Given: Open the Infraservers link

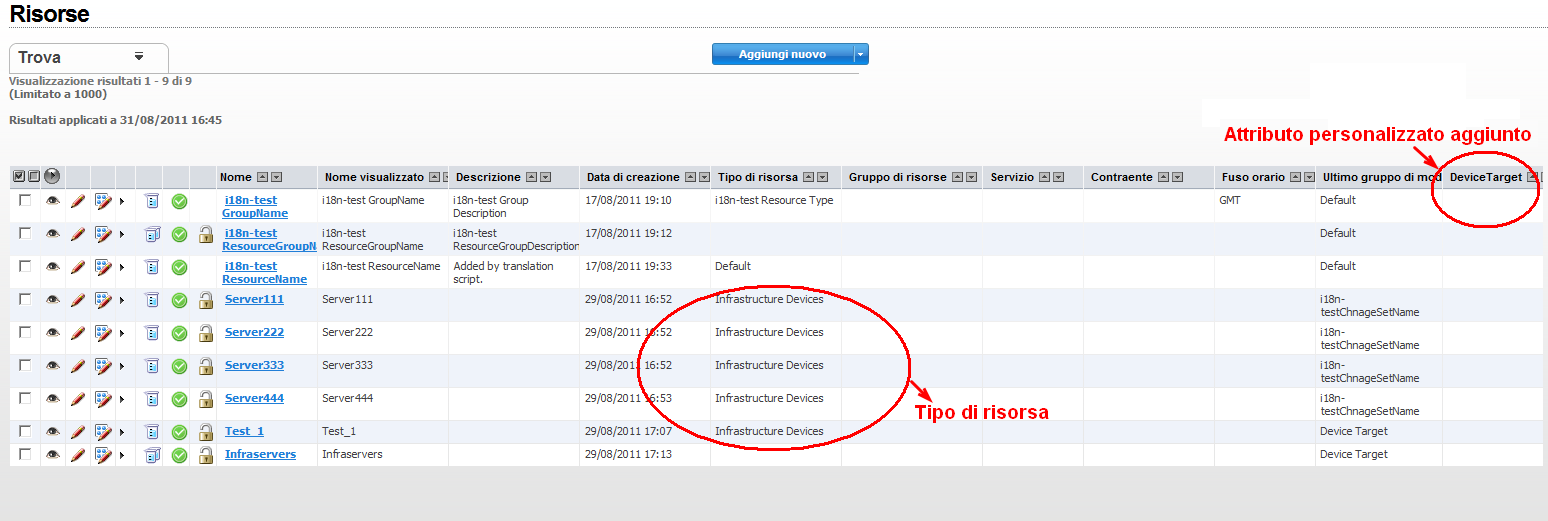Looking at the screenshot, I should pos(260,454).
